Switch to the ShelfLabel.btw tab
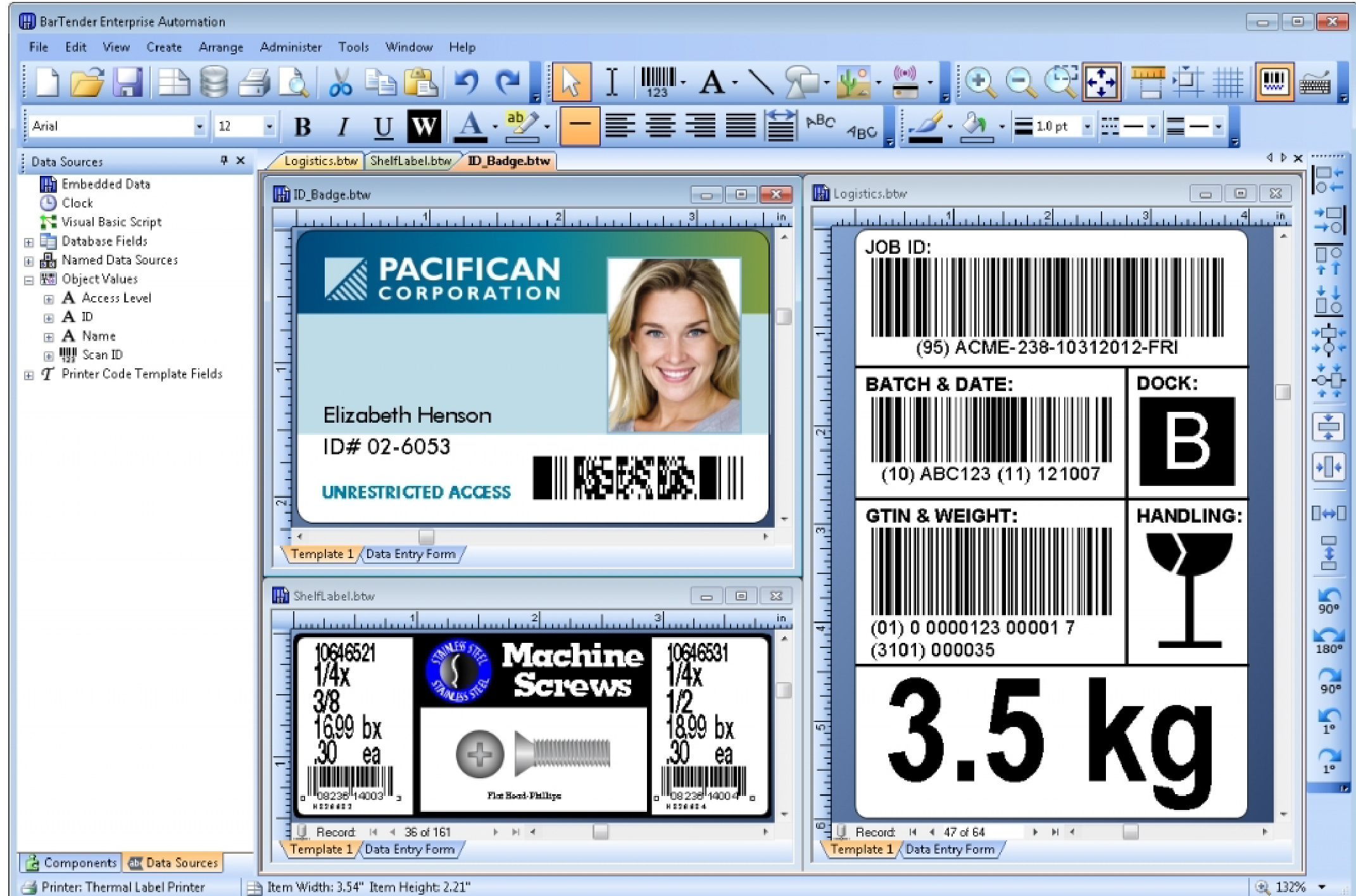 coord(410,161)
